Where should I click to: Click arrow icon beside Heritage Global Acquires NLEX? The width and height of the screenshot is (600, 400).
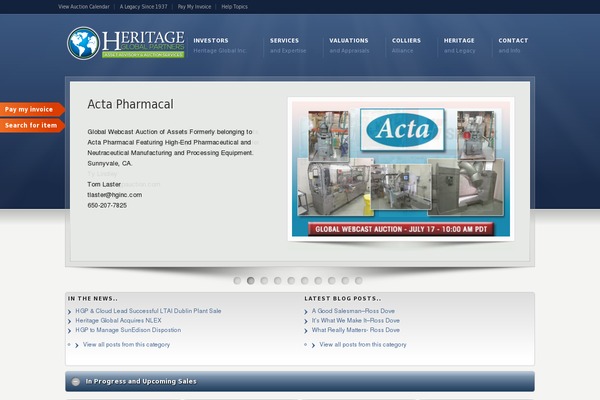(70, 321)
